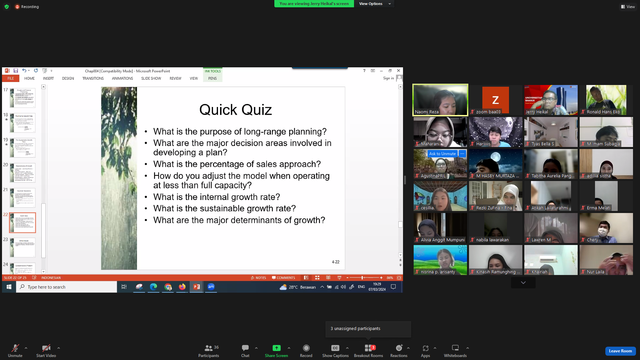Open Google Chrome from taskbar
Image resolution: width=640 pixels, height=360 pixels.
tap(168, 287)
